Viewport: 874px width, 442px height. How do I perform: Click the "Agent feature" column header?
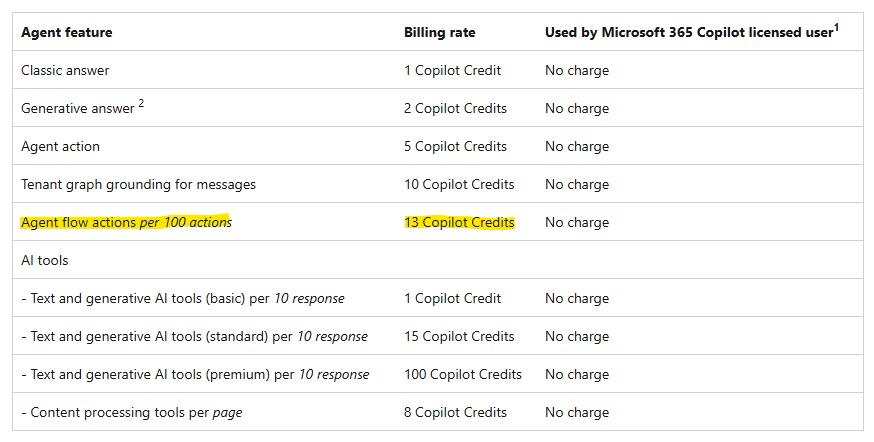(67, 33)
